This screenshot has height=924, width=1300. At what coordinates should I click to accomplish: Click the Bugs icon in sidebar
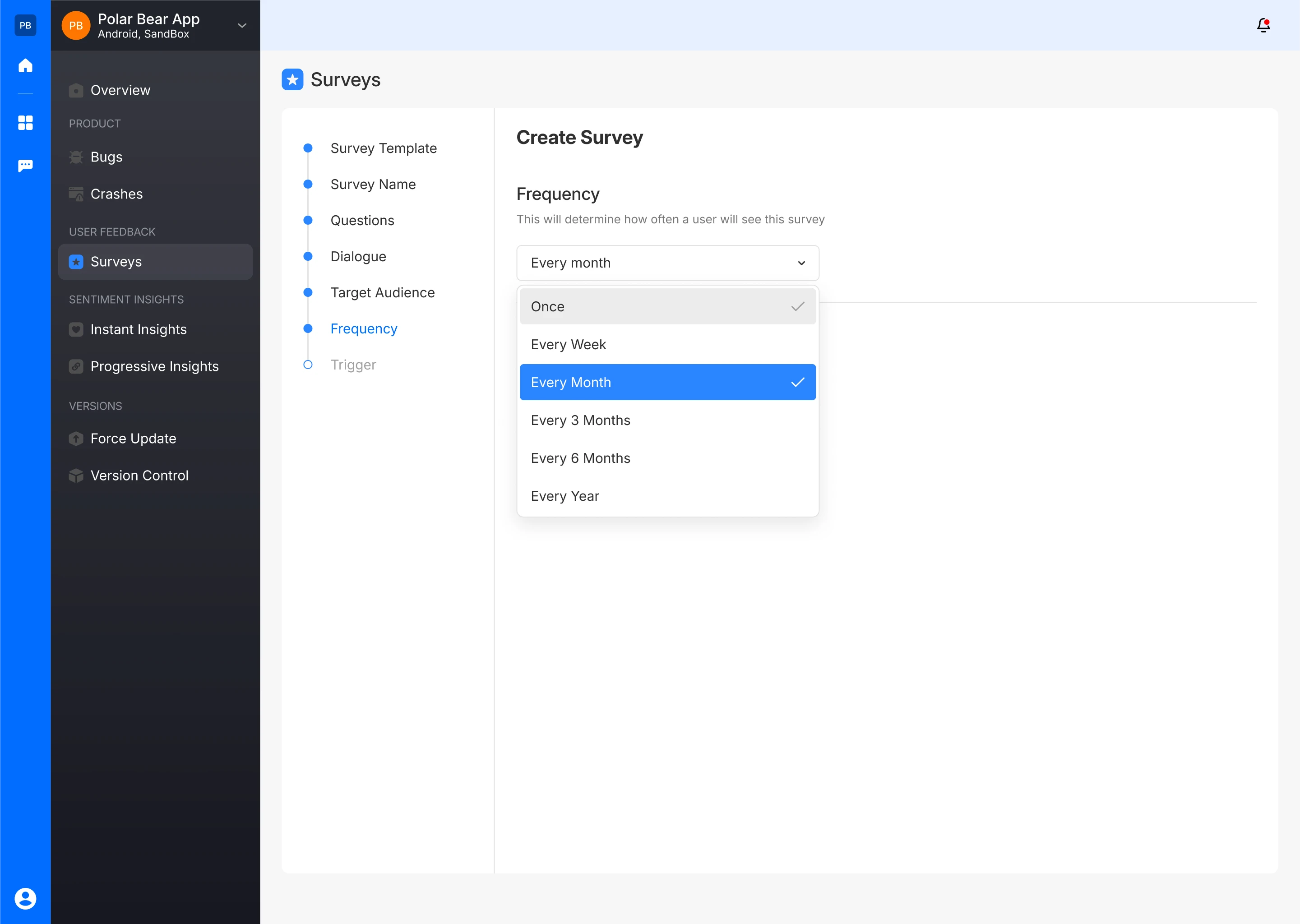tap(76, 157)
